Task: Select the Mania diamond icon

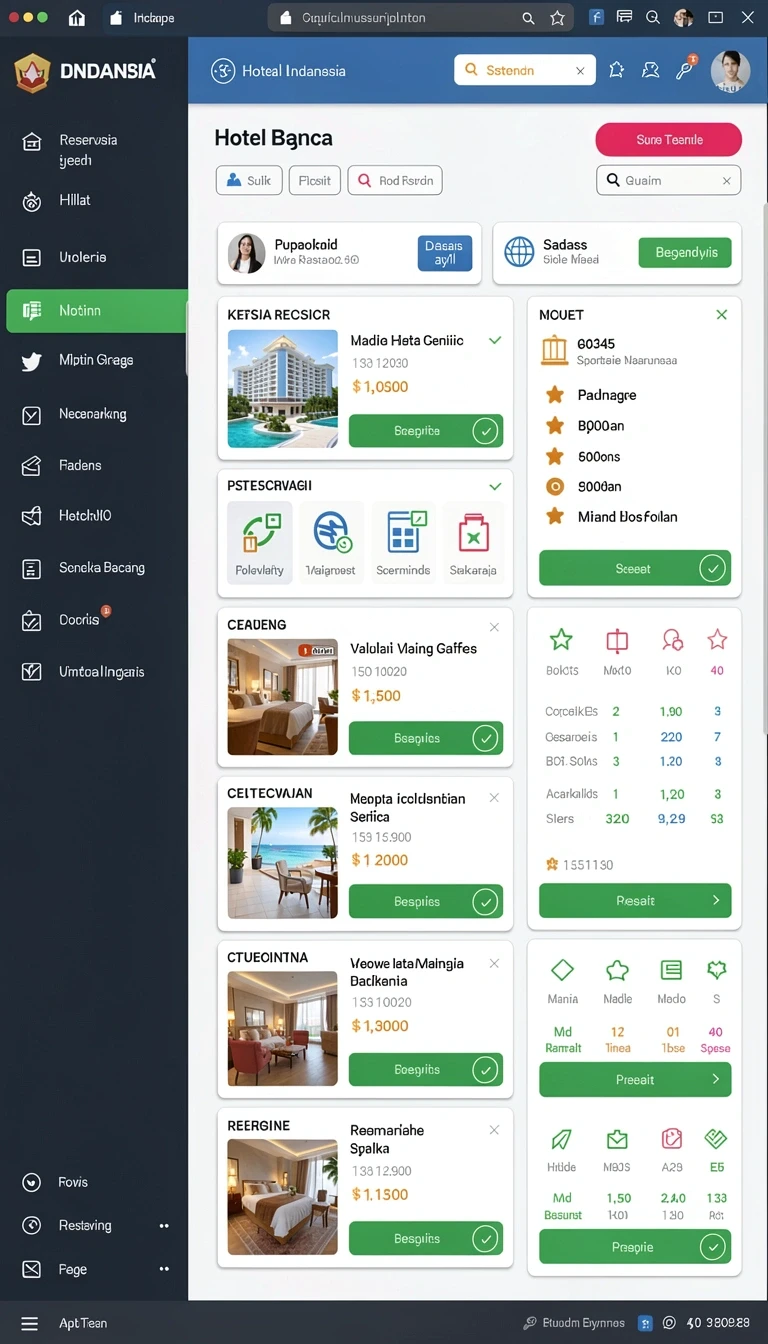Action: (563, 970)
